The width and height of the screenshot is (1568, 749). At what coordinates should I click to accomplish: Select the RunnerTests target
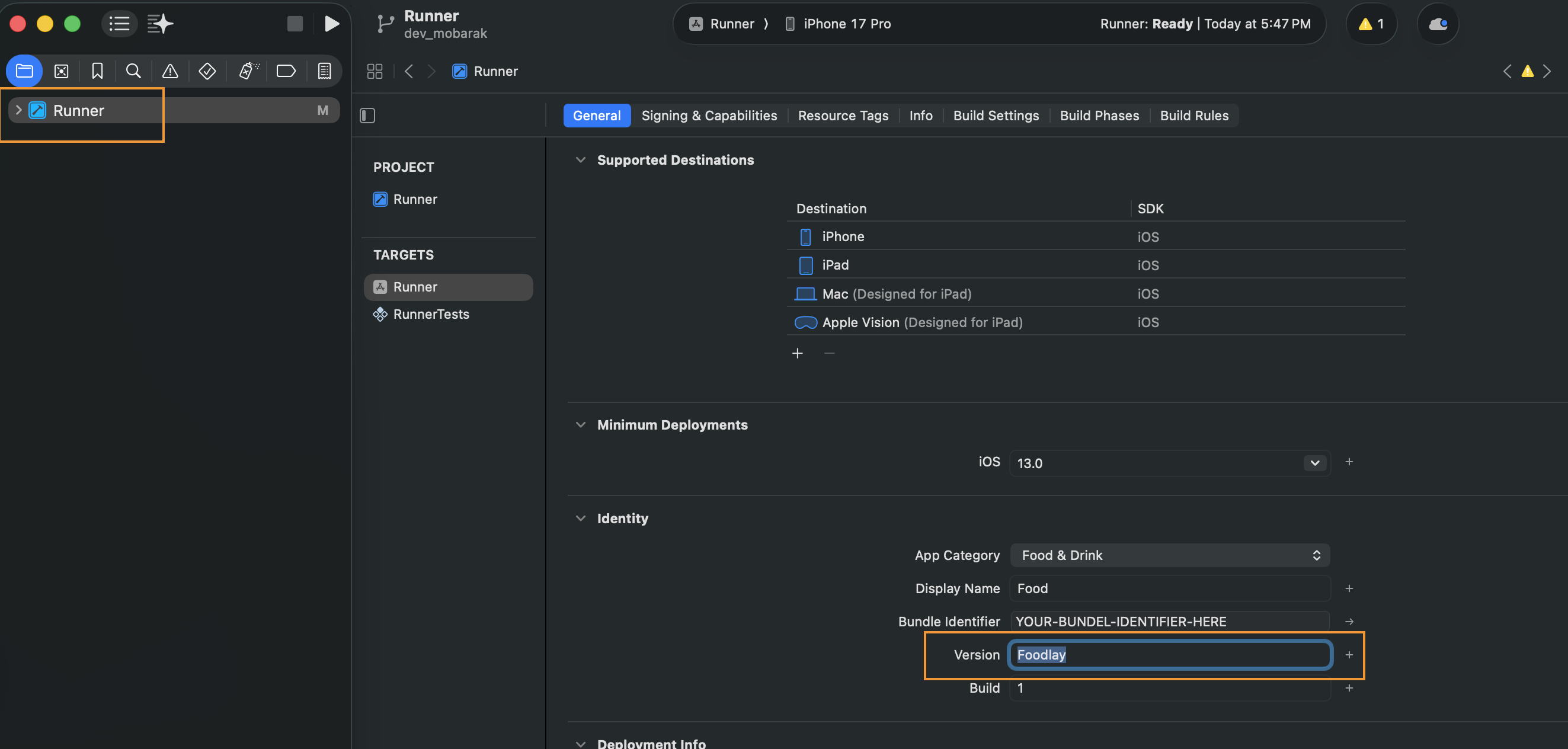pos(430,314)
